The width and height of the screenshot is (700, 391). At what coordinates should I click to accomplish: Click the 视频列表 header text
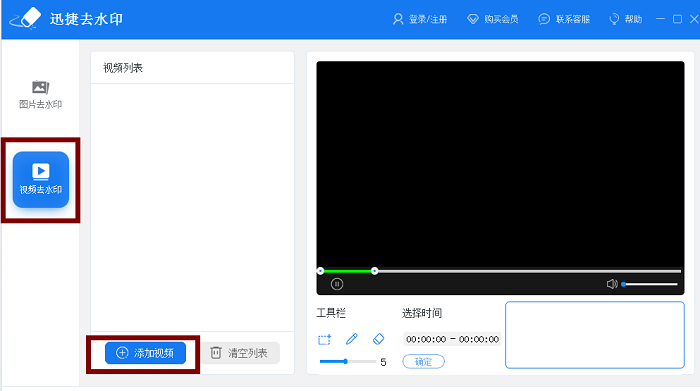coord(123,68)
